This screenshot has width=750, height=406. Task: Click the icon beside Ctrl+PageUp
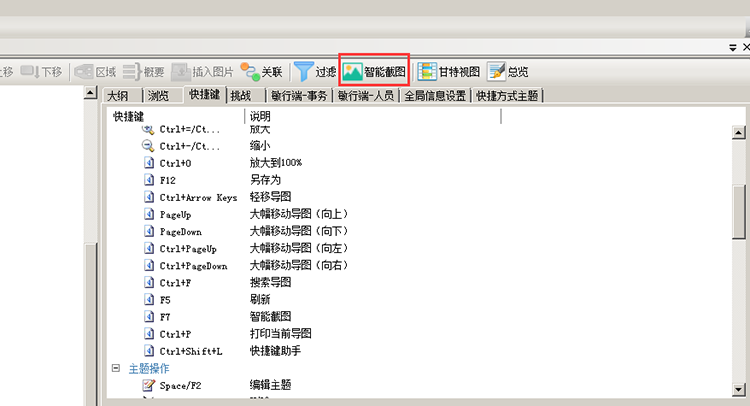(149, 249)
